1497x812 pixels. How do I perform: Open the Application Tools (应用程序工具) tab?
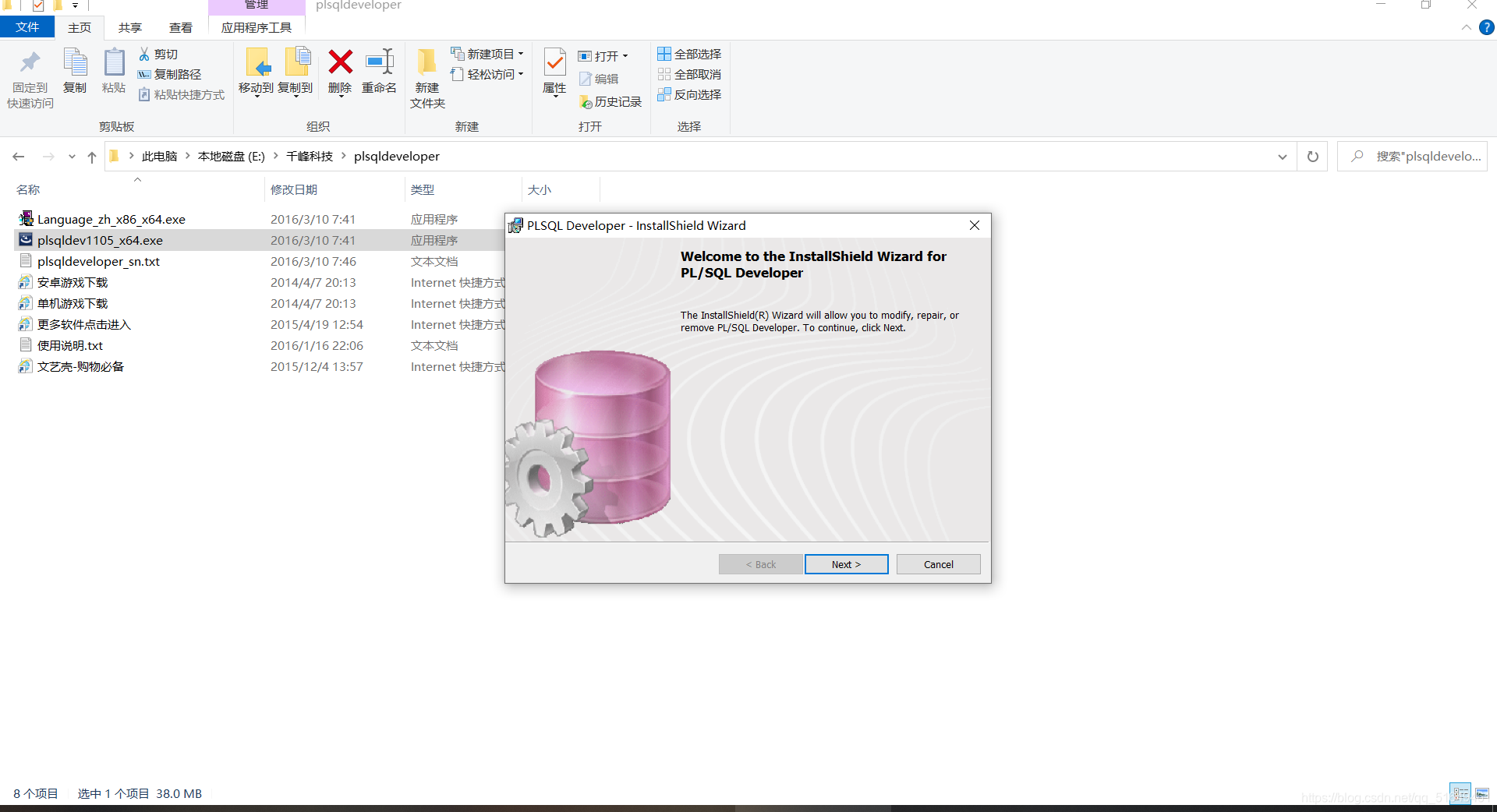257,27
